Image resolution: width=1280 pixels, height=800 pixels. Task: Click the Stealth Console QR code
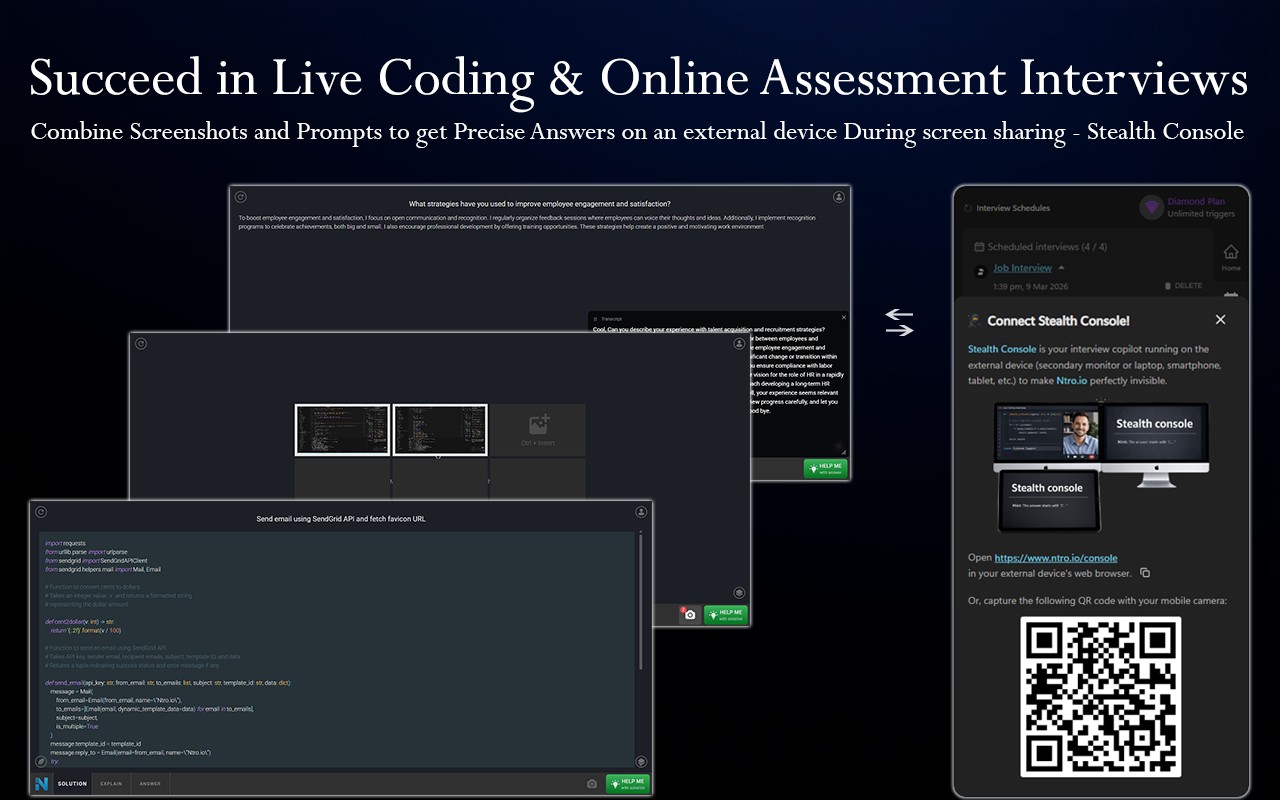(x=1101, y=696)
